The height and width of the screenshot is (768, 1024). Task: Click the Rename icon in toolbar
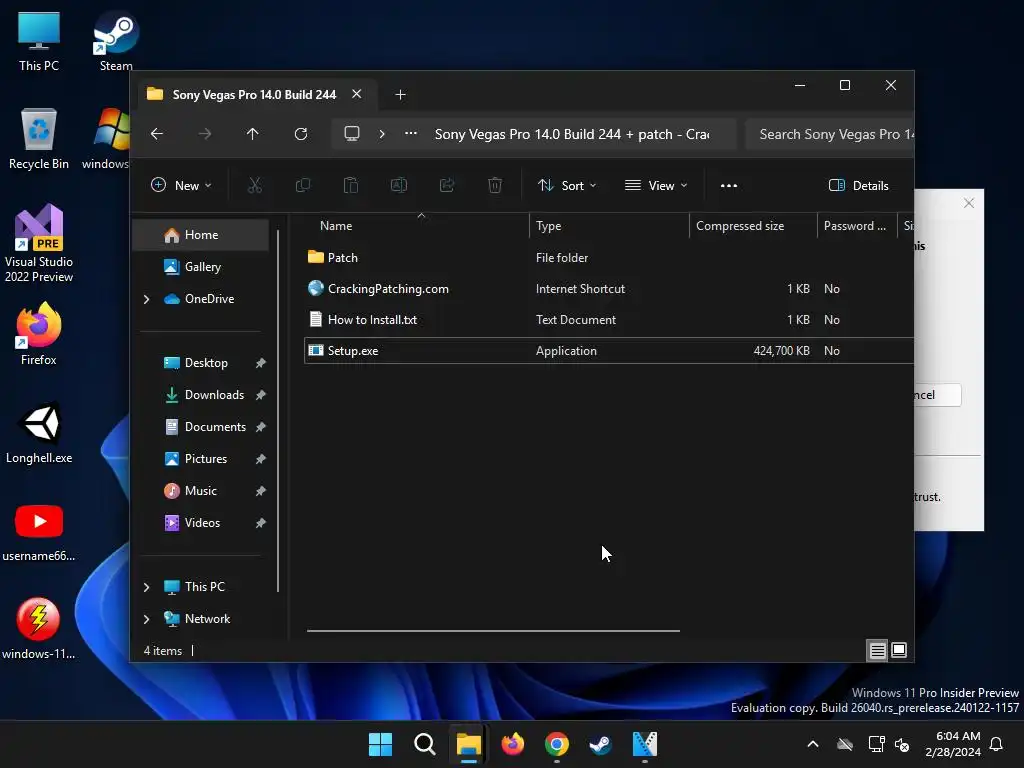398,185
